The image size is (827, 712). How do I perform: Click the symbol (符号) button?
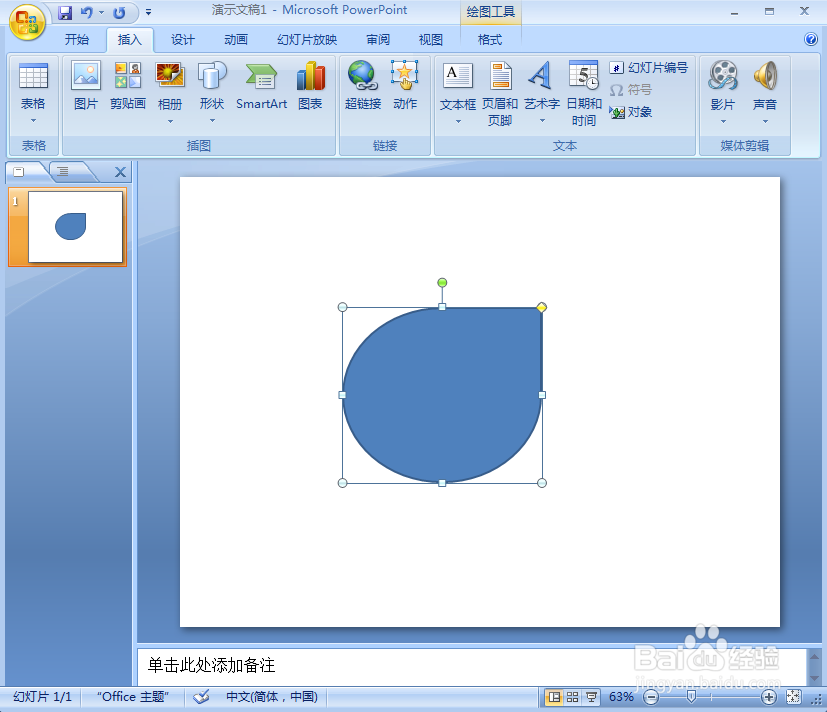(x=631, y=90)
